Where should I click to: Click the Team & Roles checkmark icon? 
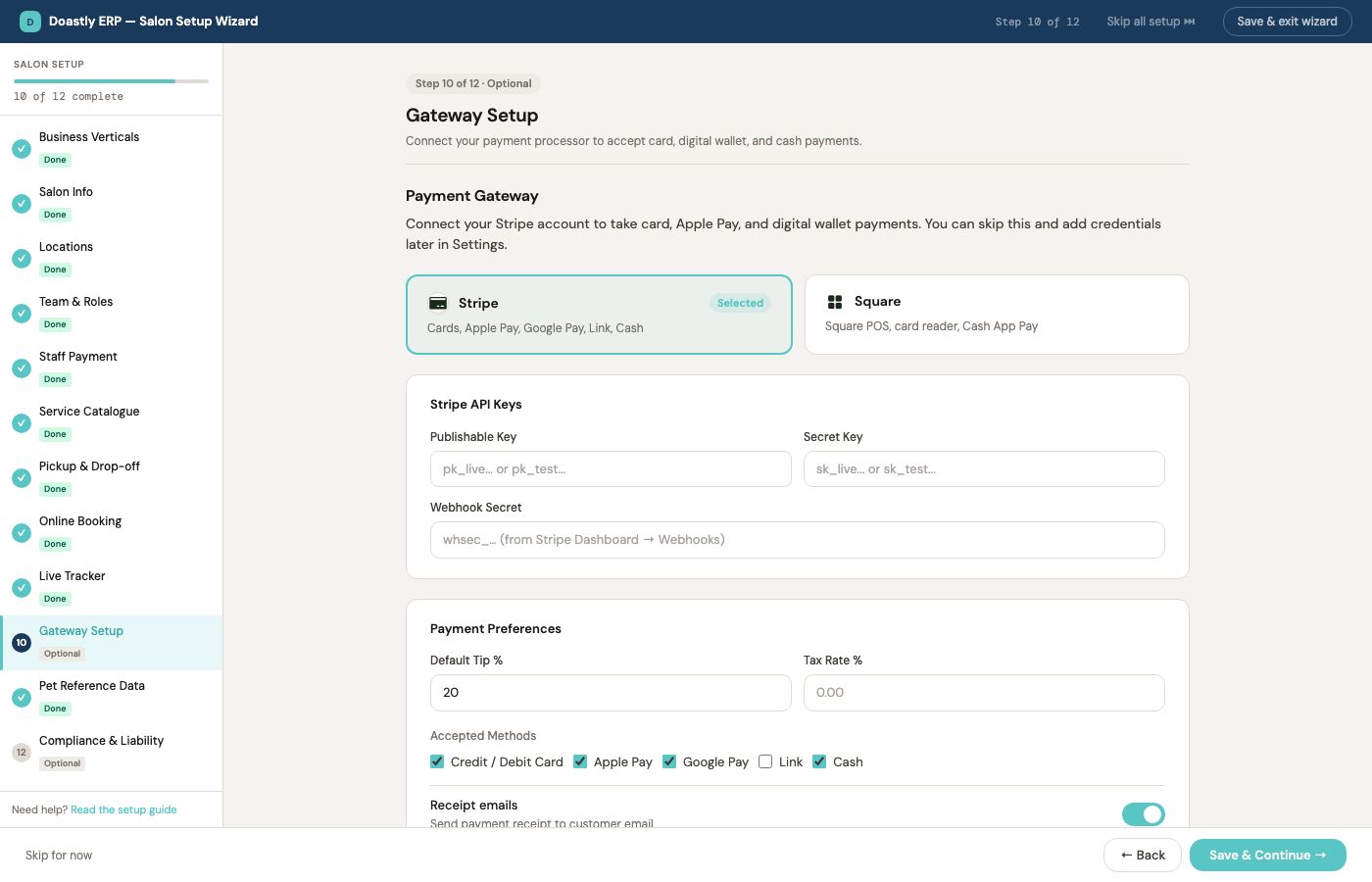click(x=22, y=314)
